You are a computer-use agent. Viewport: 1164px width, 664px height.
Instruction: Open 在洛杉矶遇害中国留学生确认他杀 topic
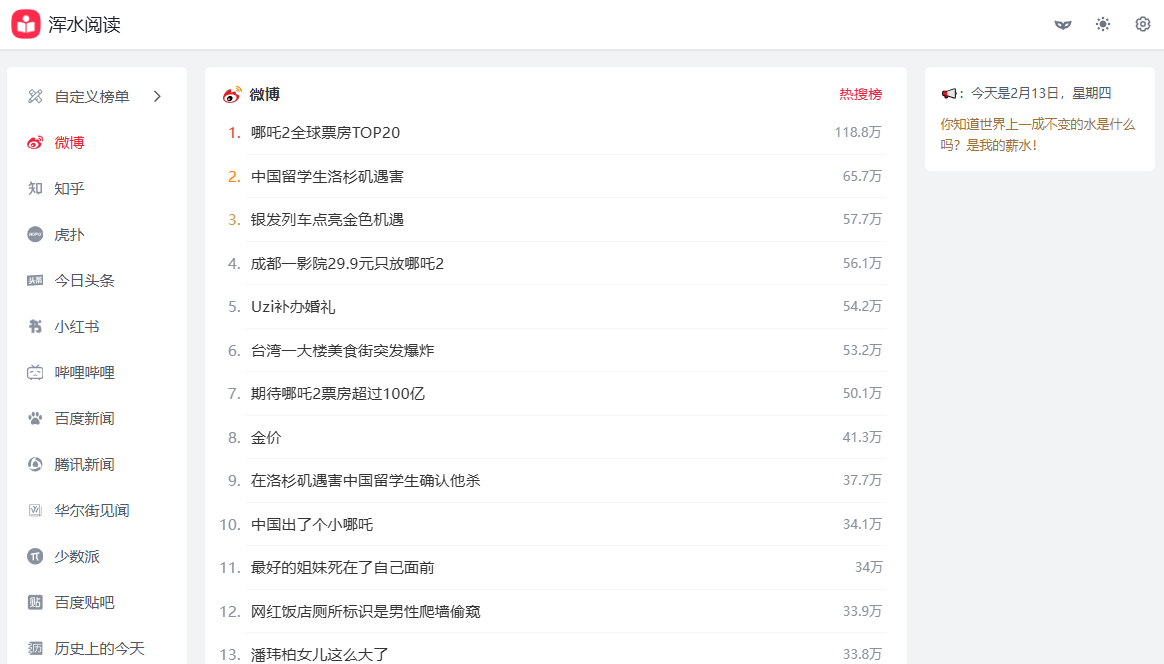pos(365,481)
